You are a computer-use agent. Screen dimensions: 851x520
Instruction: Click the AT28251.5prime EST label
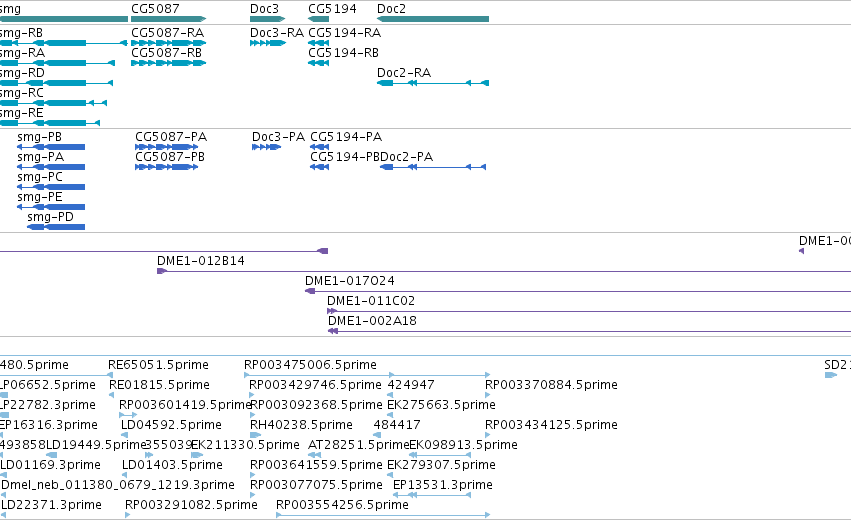(x=358, y=445)
